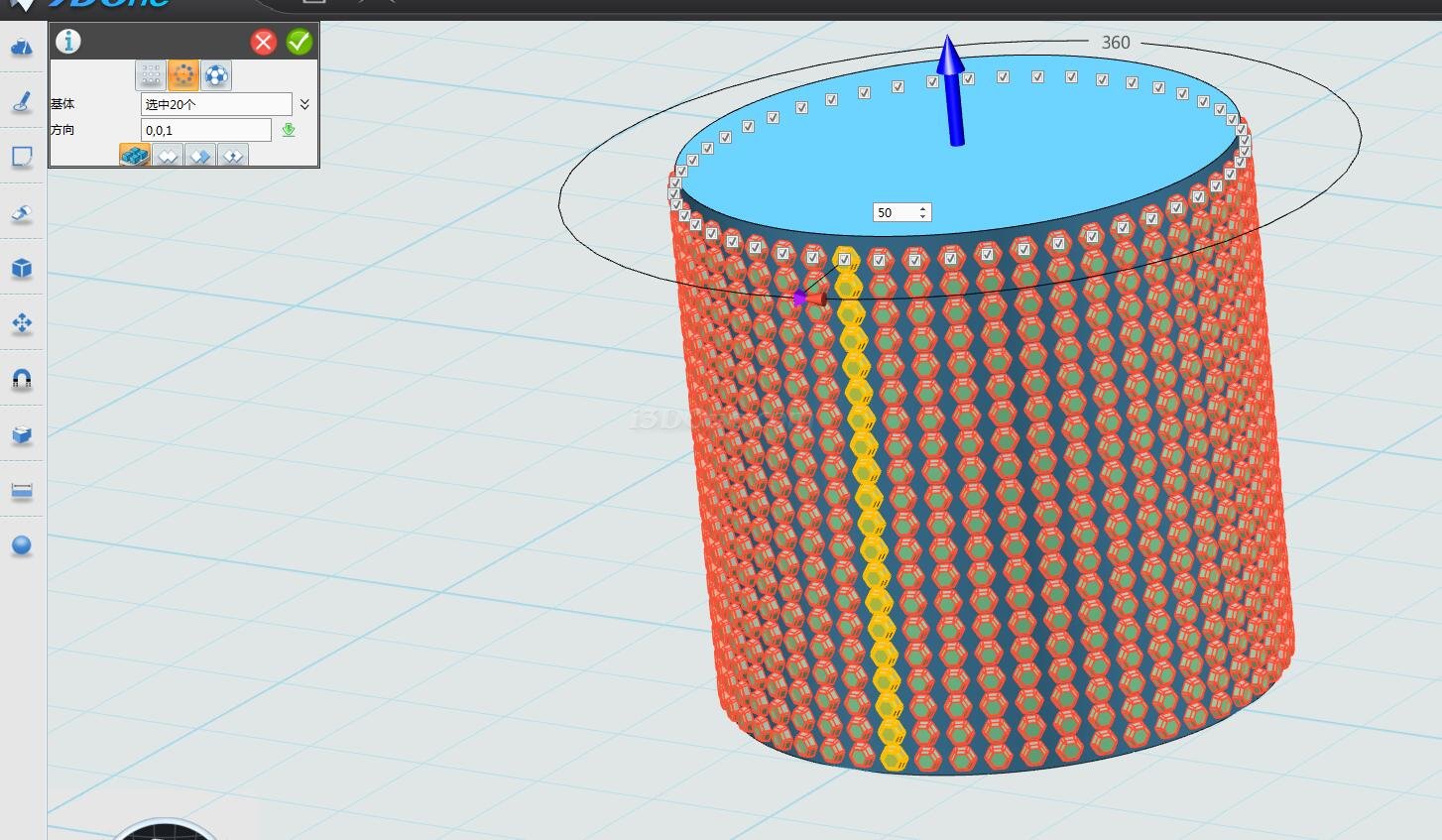This screenshot has width=1442, height=840.
Task: Select the linear grid array mode
Action: 151,75
